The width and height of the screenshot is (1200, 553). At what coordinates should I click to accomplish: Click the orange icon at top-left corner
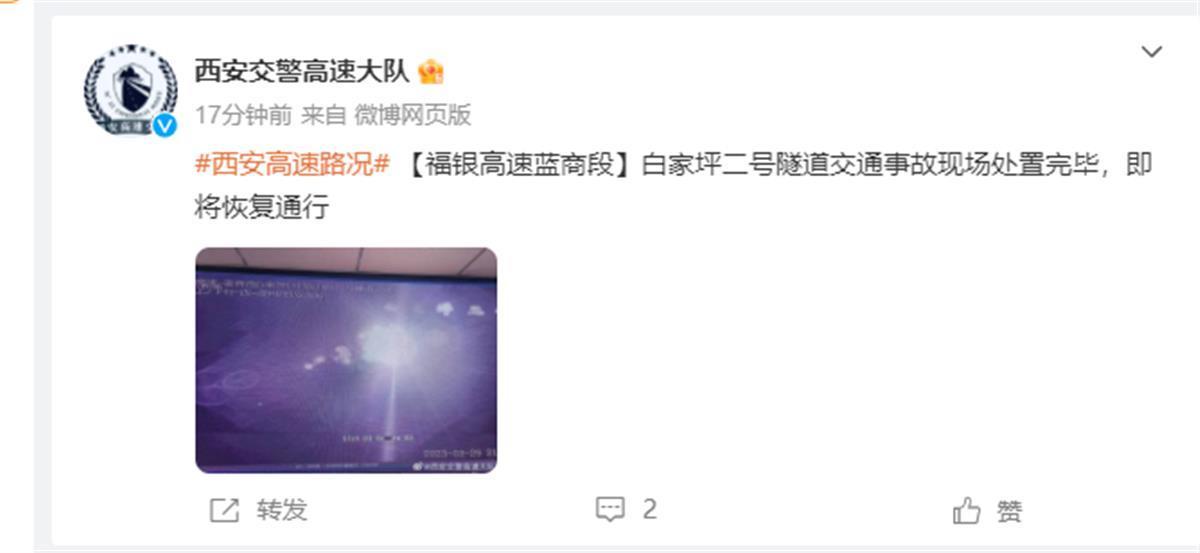[9, 3]
